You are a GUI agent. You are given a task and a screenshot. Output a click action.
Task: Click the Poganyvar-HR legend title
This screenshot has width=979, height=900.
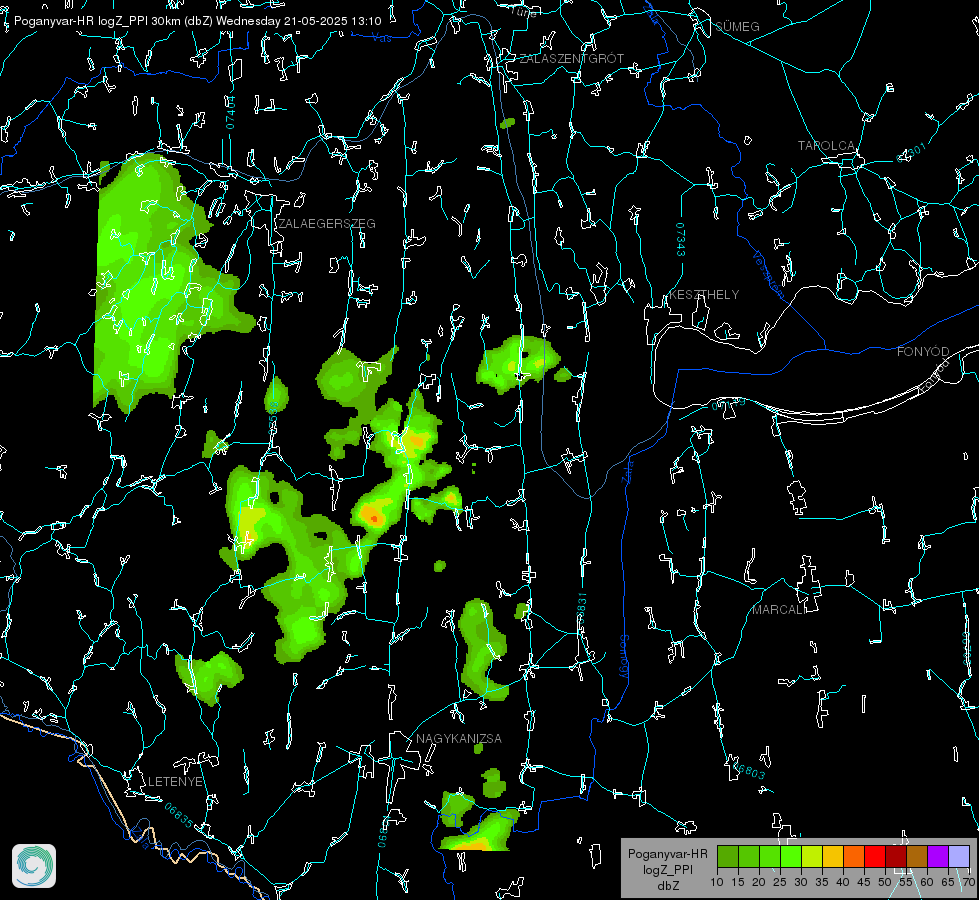pyautogui.click(x=667, y=854)
